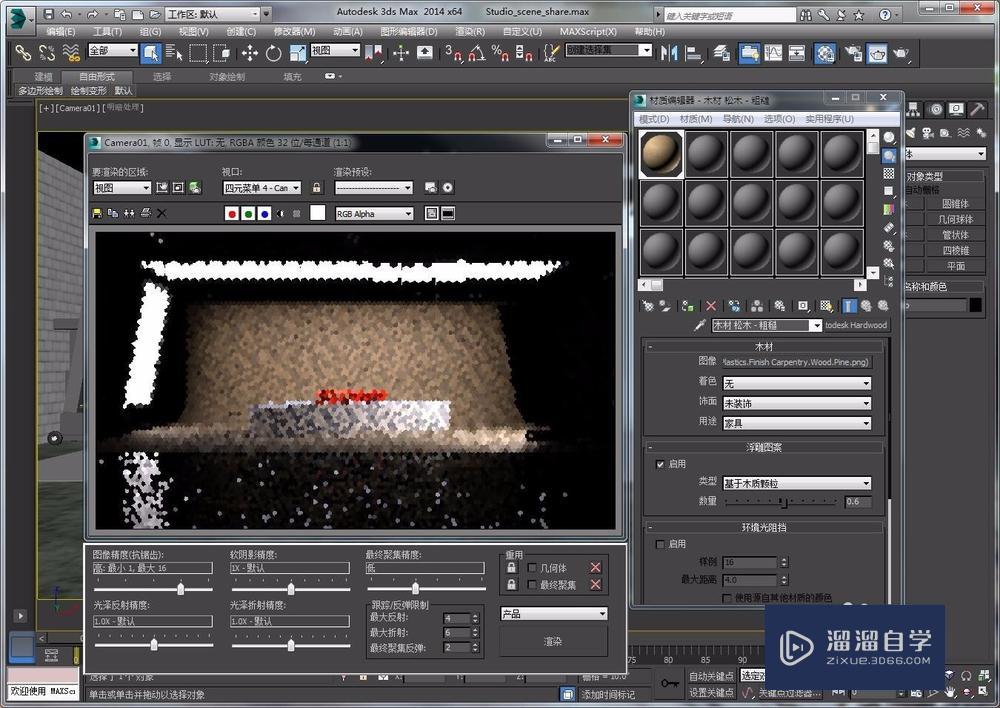Viewport: 1000px width, 708px height.
Task: Select the wood material sample sphere
Action: pos(661,154)
